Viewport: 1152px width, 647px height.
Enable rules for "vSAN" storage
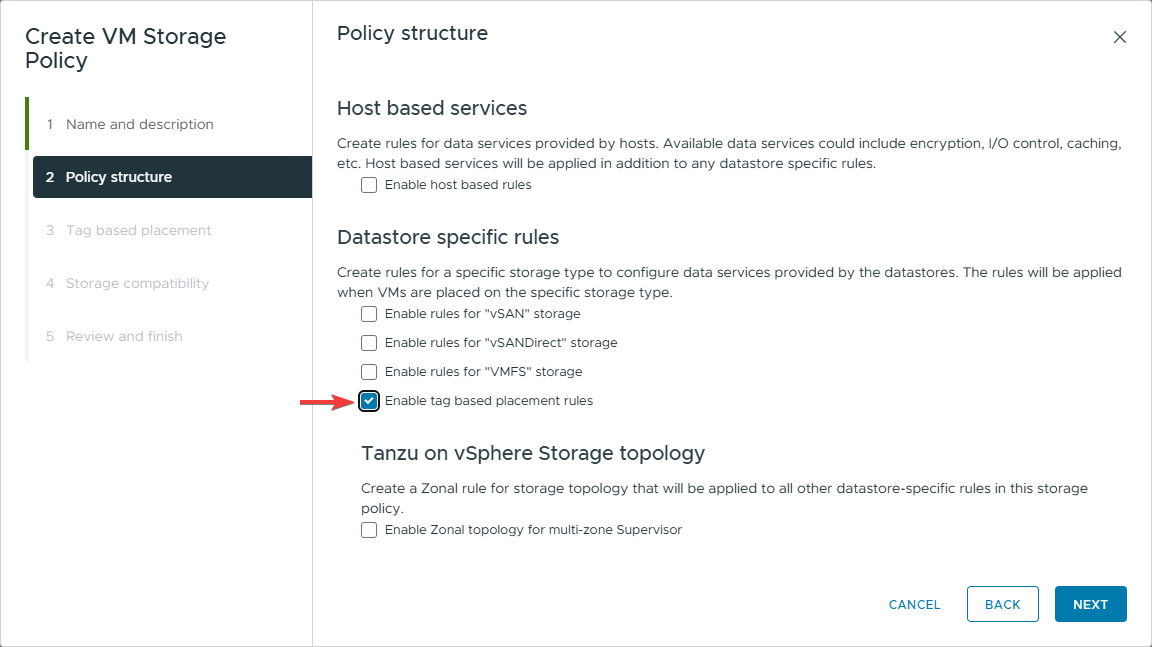pos(369,314)
